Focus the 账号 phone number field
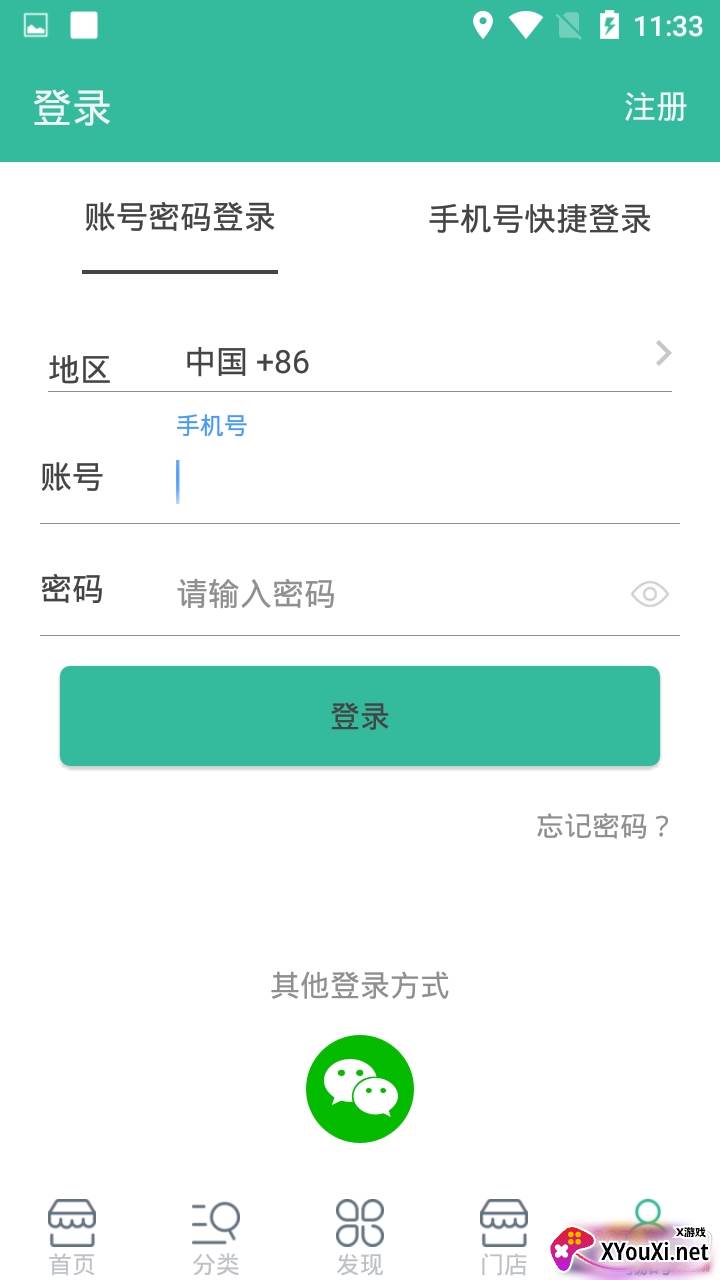720x1280 pixels. point(420,482)
